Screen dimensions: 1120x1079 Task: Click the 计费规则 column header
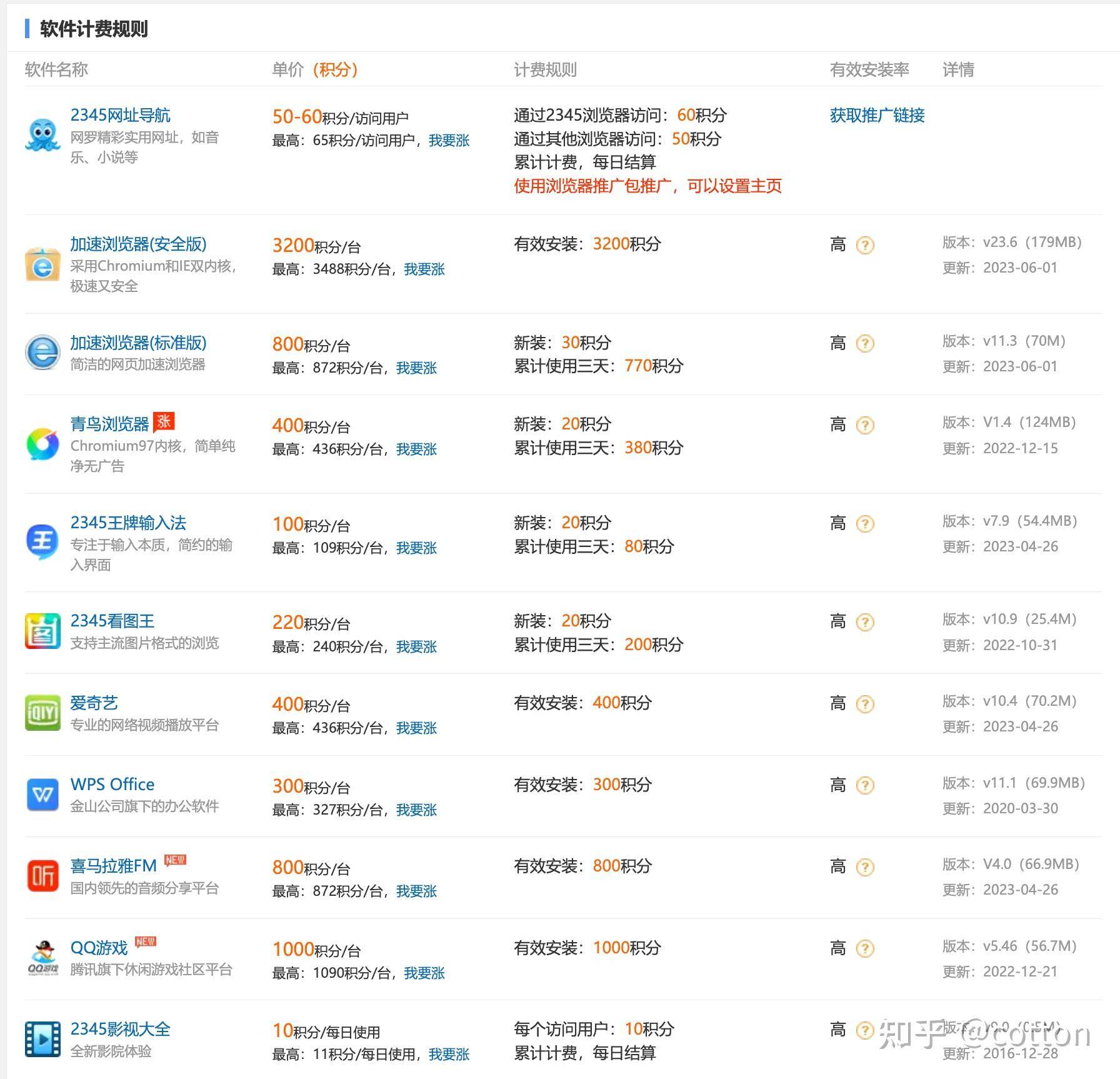545,69
